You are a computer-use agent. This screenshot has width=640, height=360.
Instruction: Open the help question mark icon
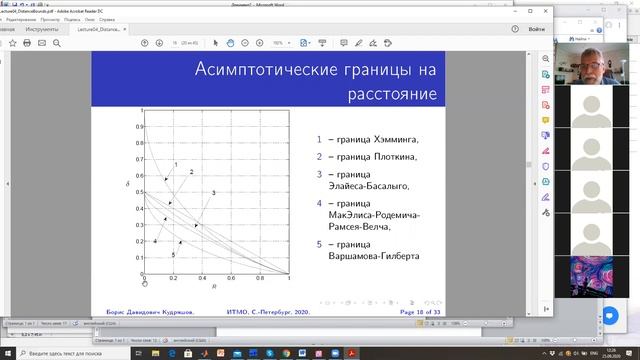pyautogui.click(x=515, y=29)
